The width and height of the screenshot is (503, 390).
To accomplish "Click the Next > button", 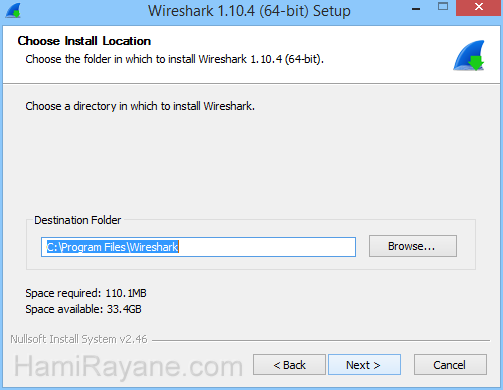I will 364,365.
